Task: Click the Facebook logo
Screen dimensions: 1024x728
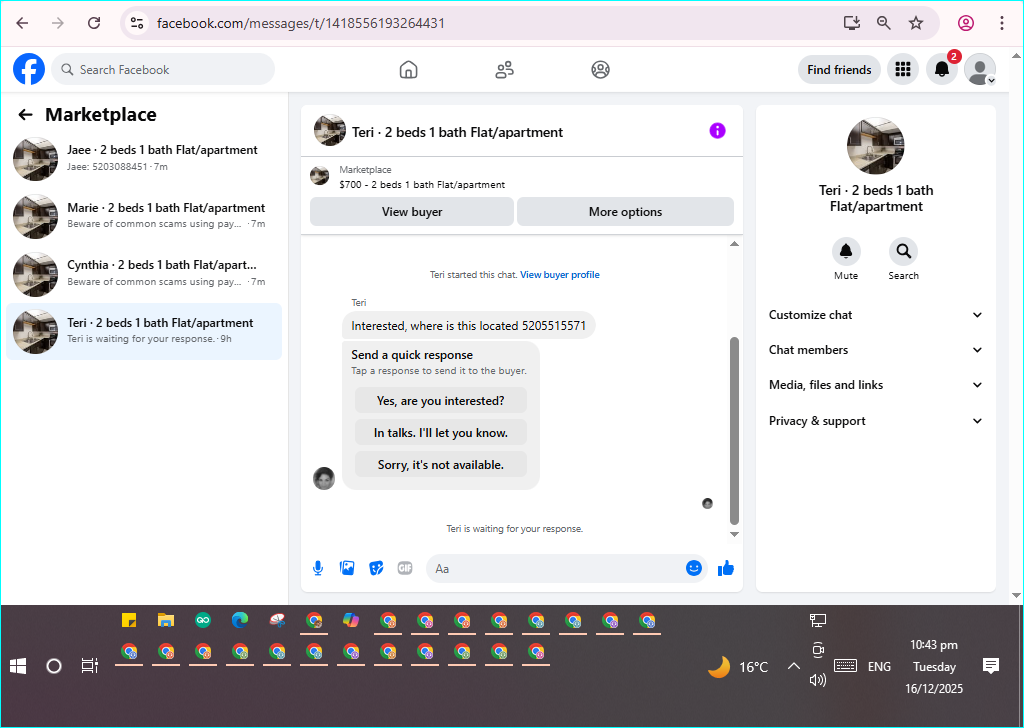Action: coord(29,69)
